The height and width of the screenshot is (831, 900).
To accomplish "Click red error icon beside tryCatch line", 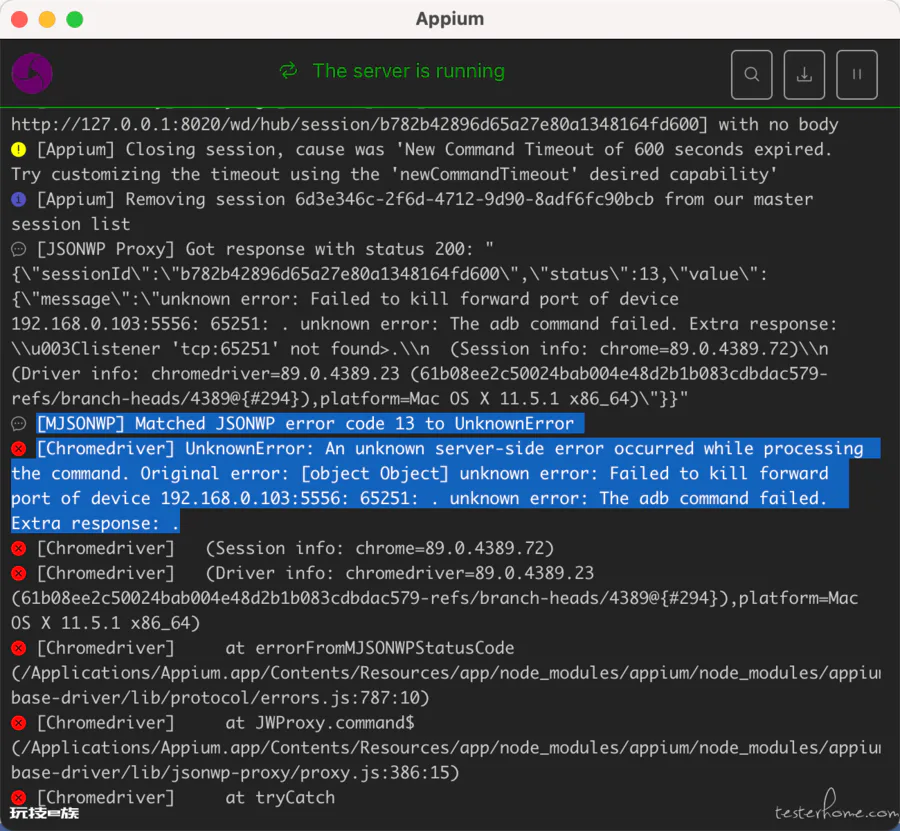I will [x=18, y=798].
